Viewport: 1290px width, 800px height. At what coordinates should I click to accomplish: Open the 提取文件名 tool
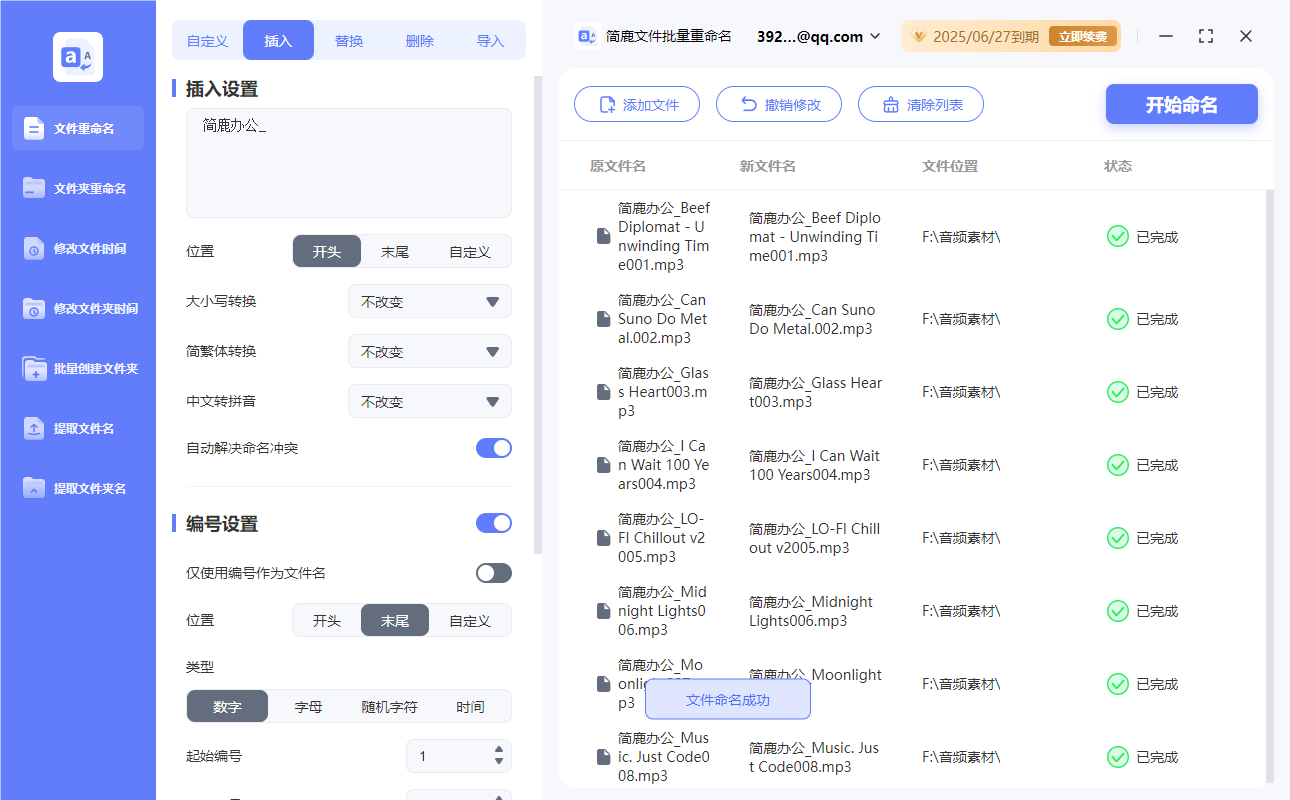click(77, 428)
